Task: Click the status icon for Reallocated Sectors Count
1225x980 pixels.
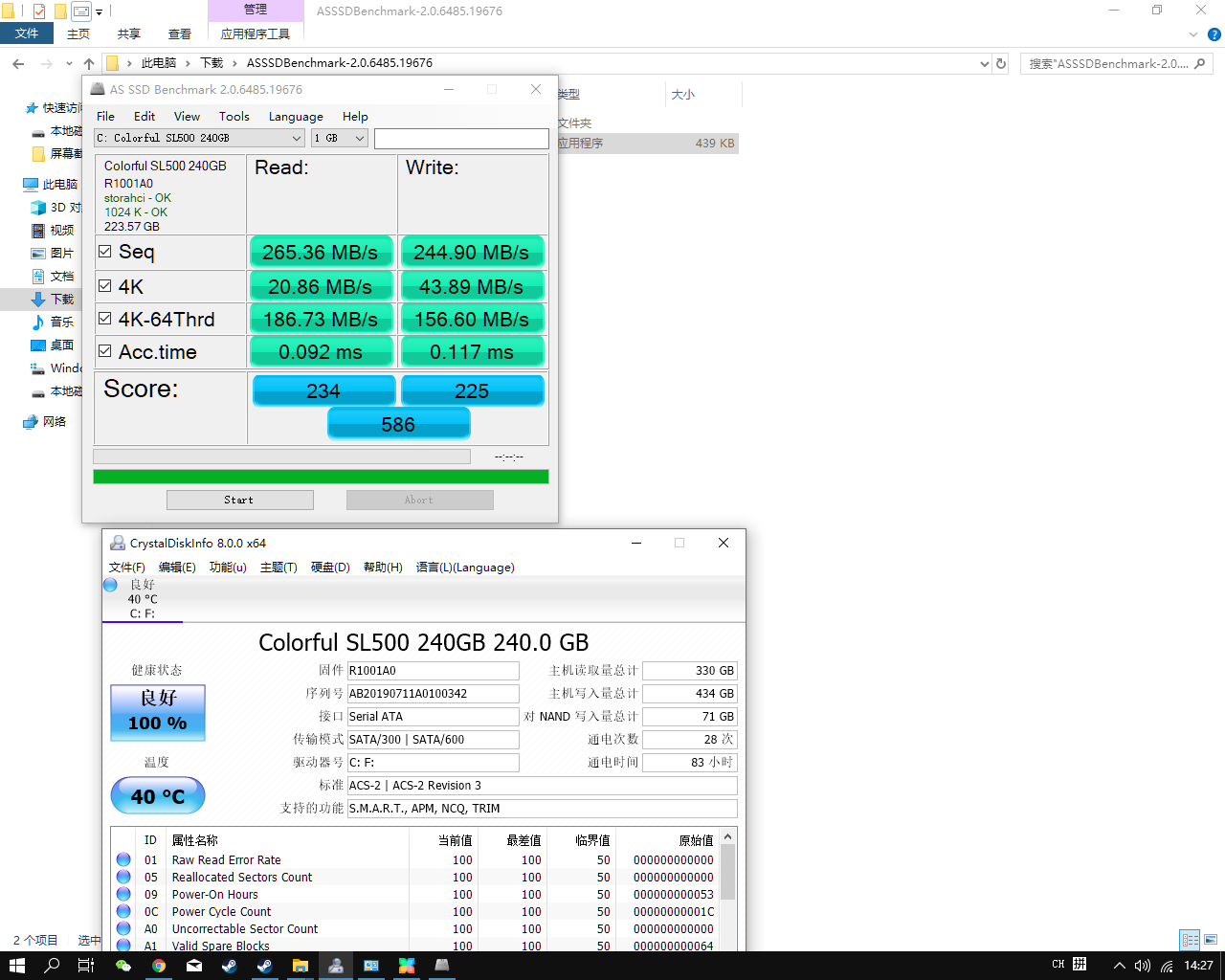Action: (123, 877)
